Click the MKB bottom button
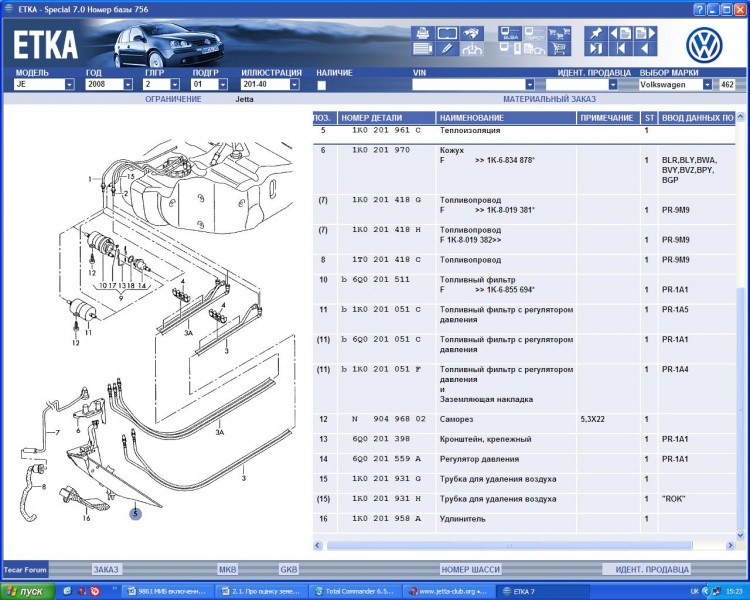The image size is (750, 600). point(227,569)
